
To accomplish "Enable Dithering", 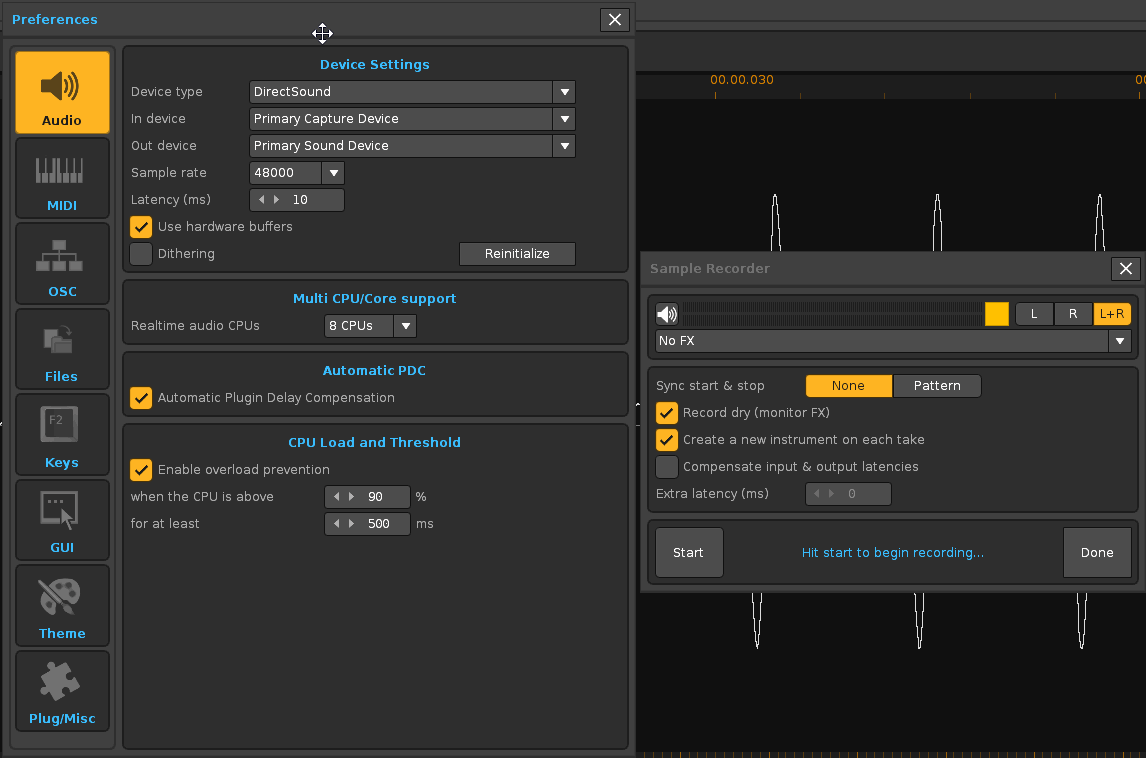I will point(141,253).
